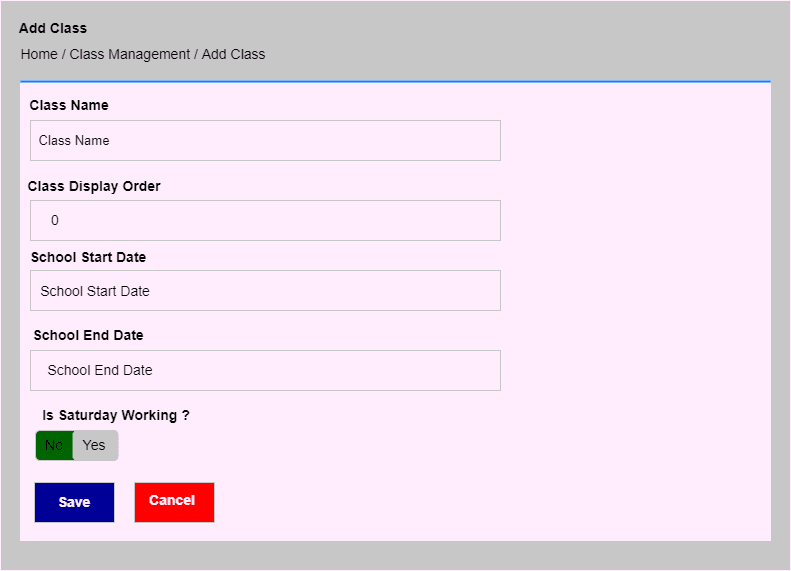Image resolution: width=791 pixels, height=571 pixels.
Task: Click the Is Saturday Working ? label
Action: pos(116,416)
